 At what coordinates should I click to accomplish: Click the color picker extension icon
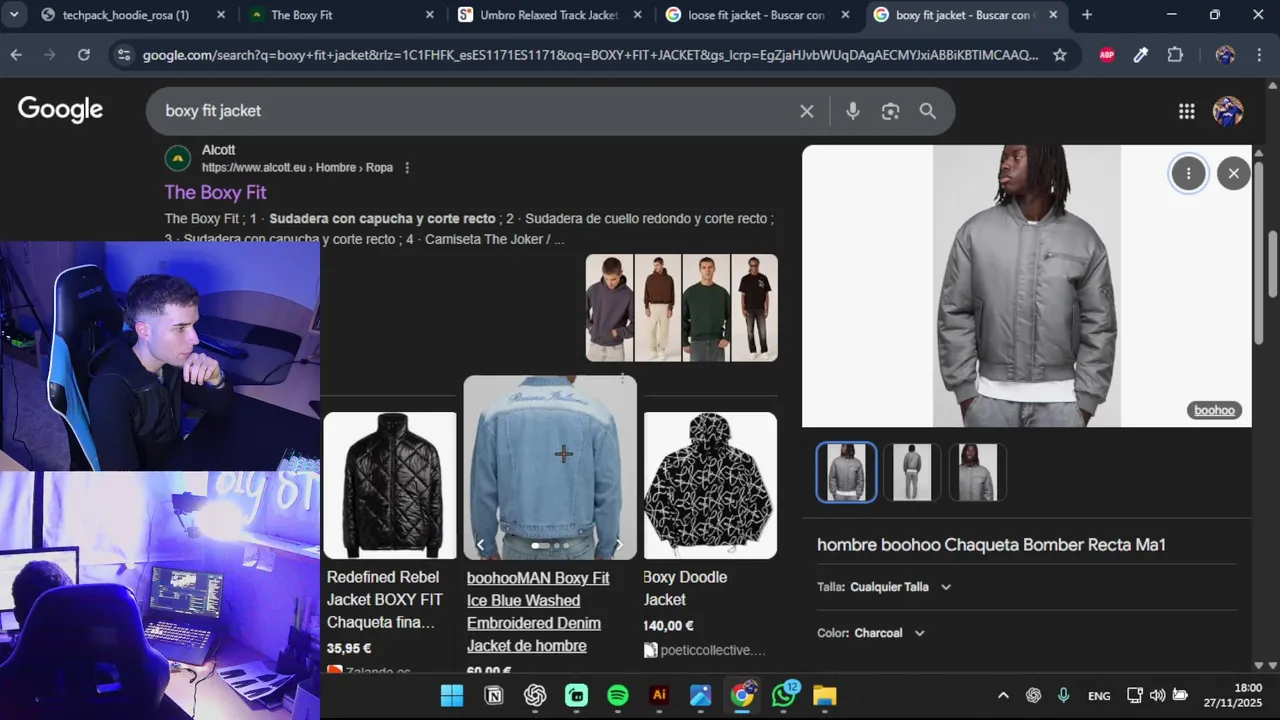pyautogui.click(x=1140, y=55)
